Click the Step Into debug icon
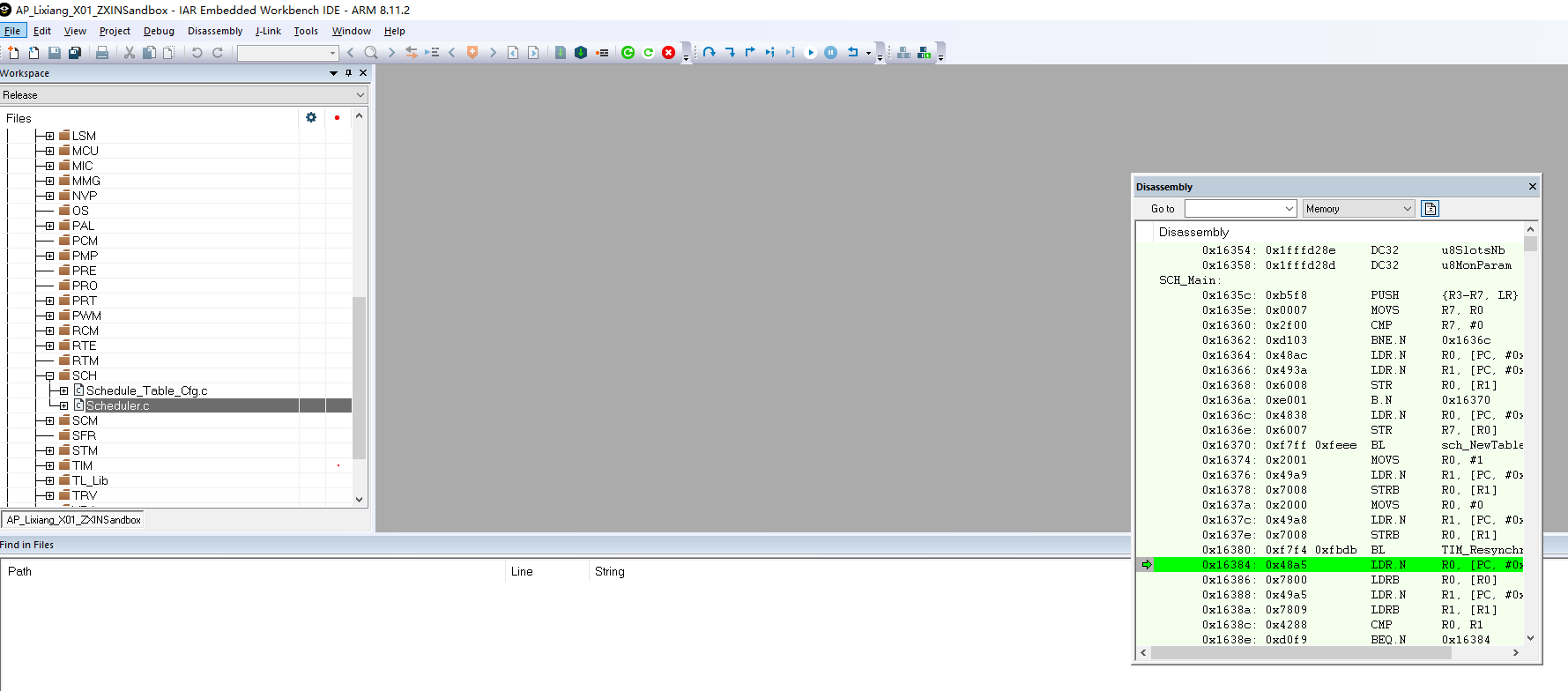This screenshot has width=1568, height=691. click(730, 53)
